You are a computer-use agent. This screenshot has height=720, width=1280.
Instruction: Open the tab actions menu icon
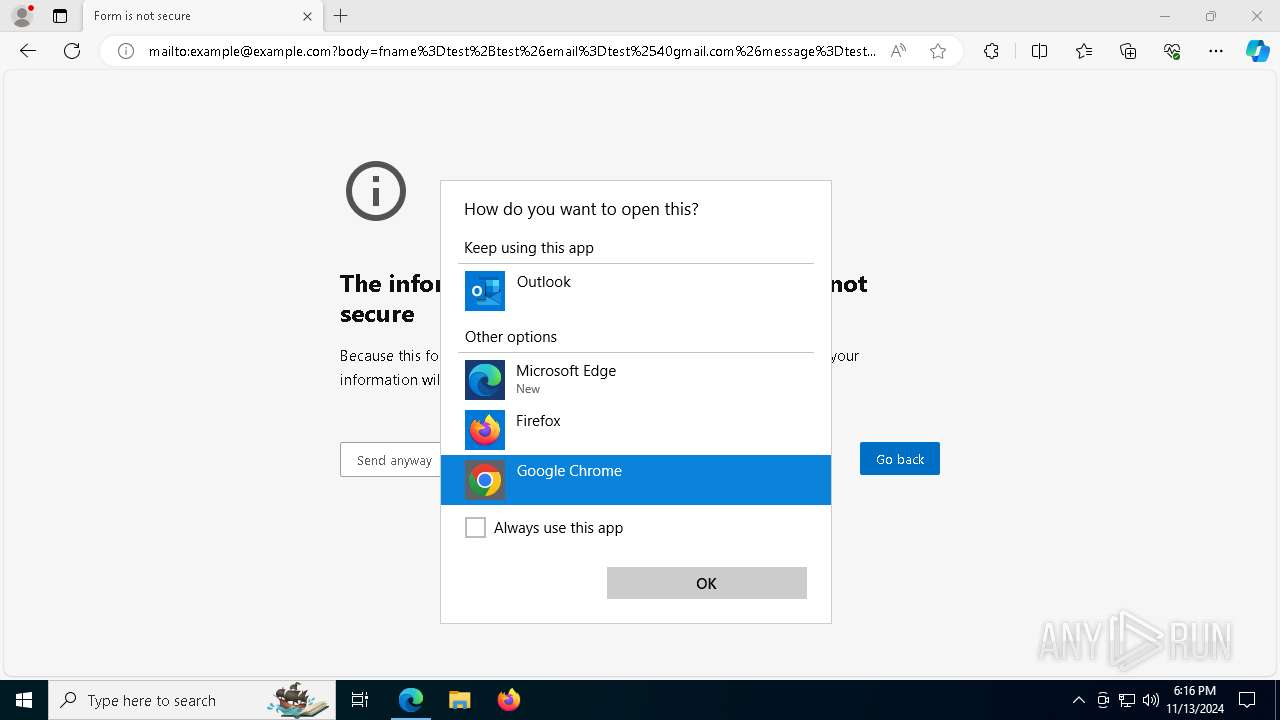click(60, 16)
